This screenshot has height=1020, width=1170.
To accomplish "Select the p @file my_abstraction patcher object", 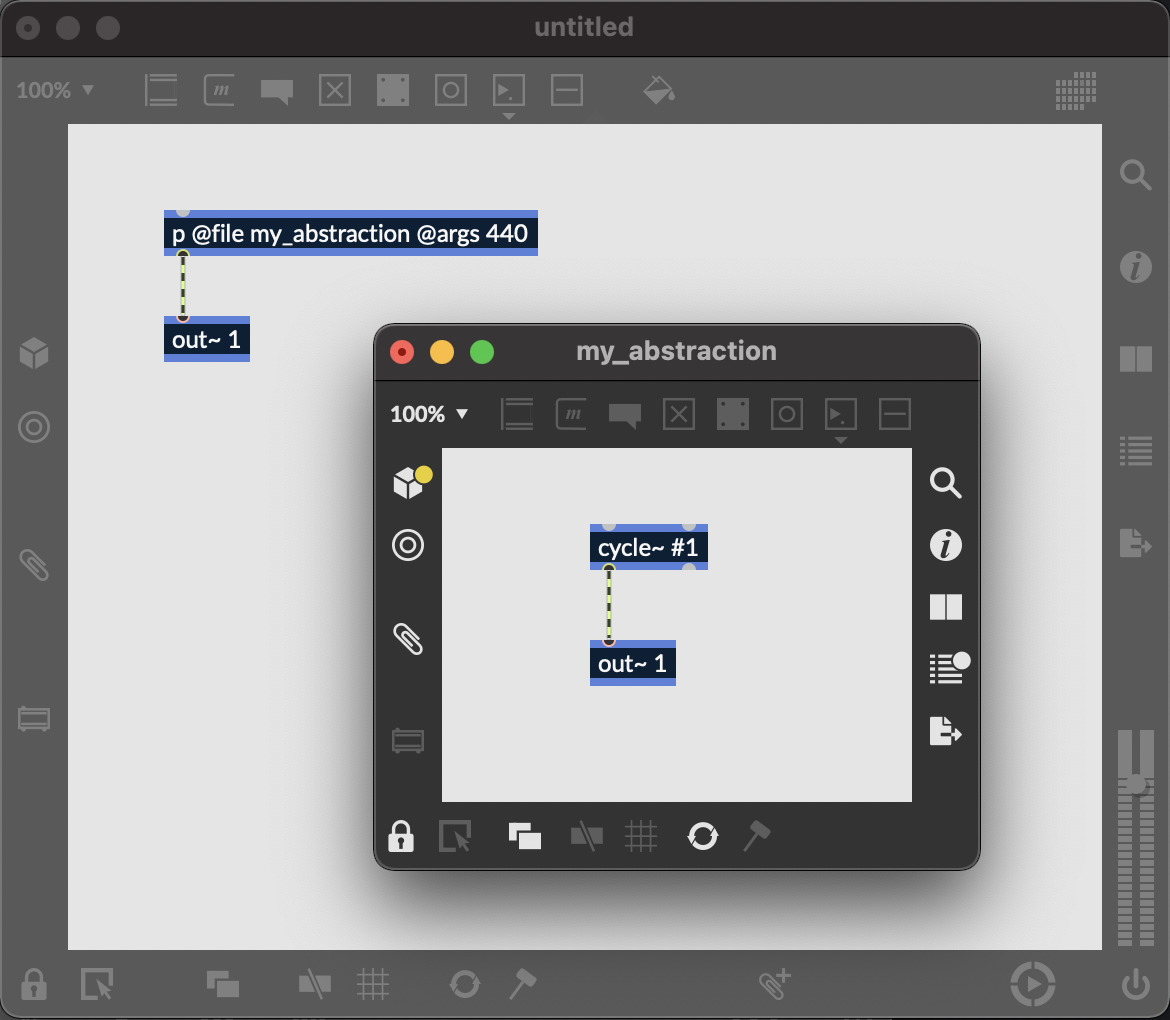I will pos(350,233).
